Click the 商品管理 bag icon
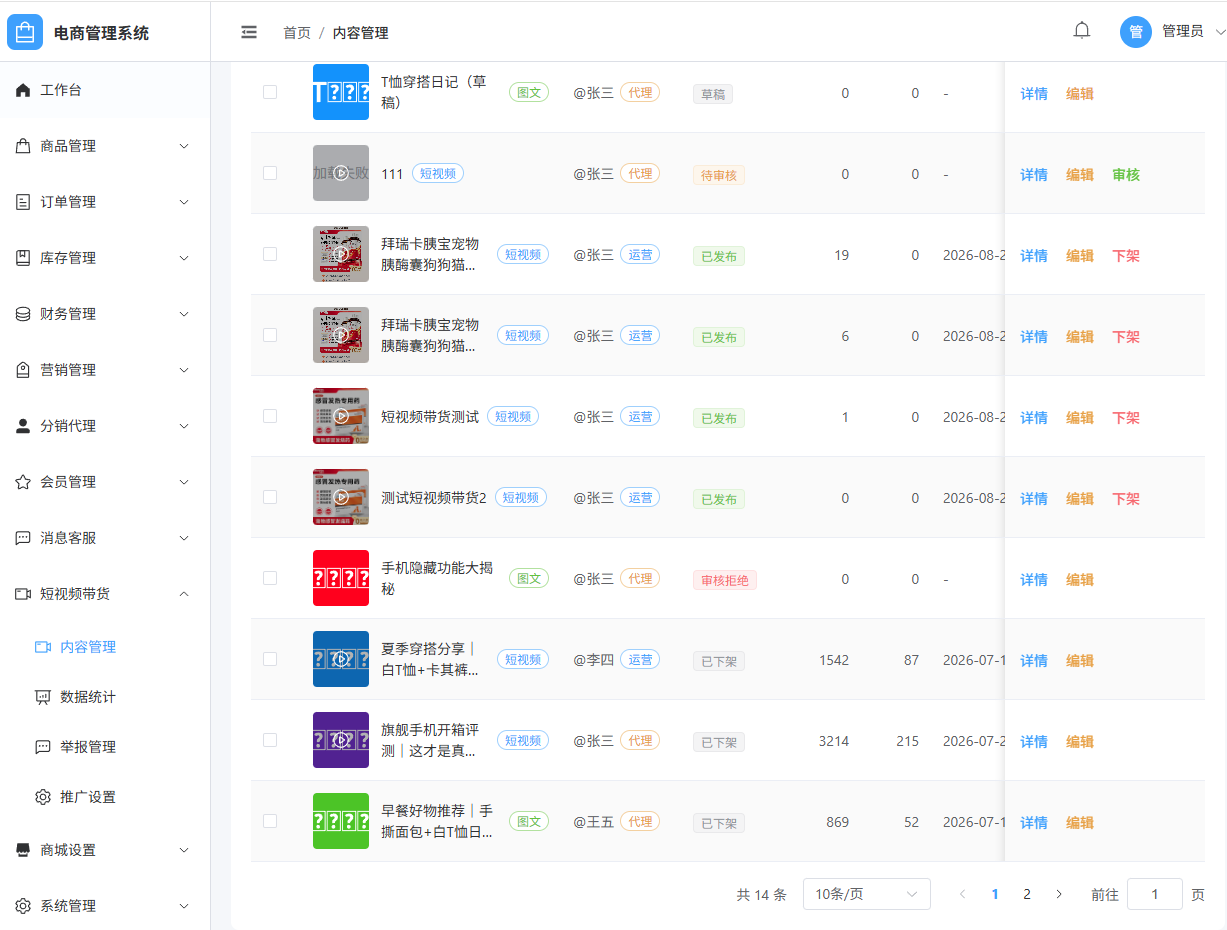Viewport: 1227px width, 930px height. tap(23, 146)
